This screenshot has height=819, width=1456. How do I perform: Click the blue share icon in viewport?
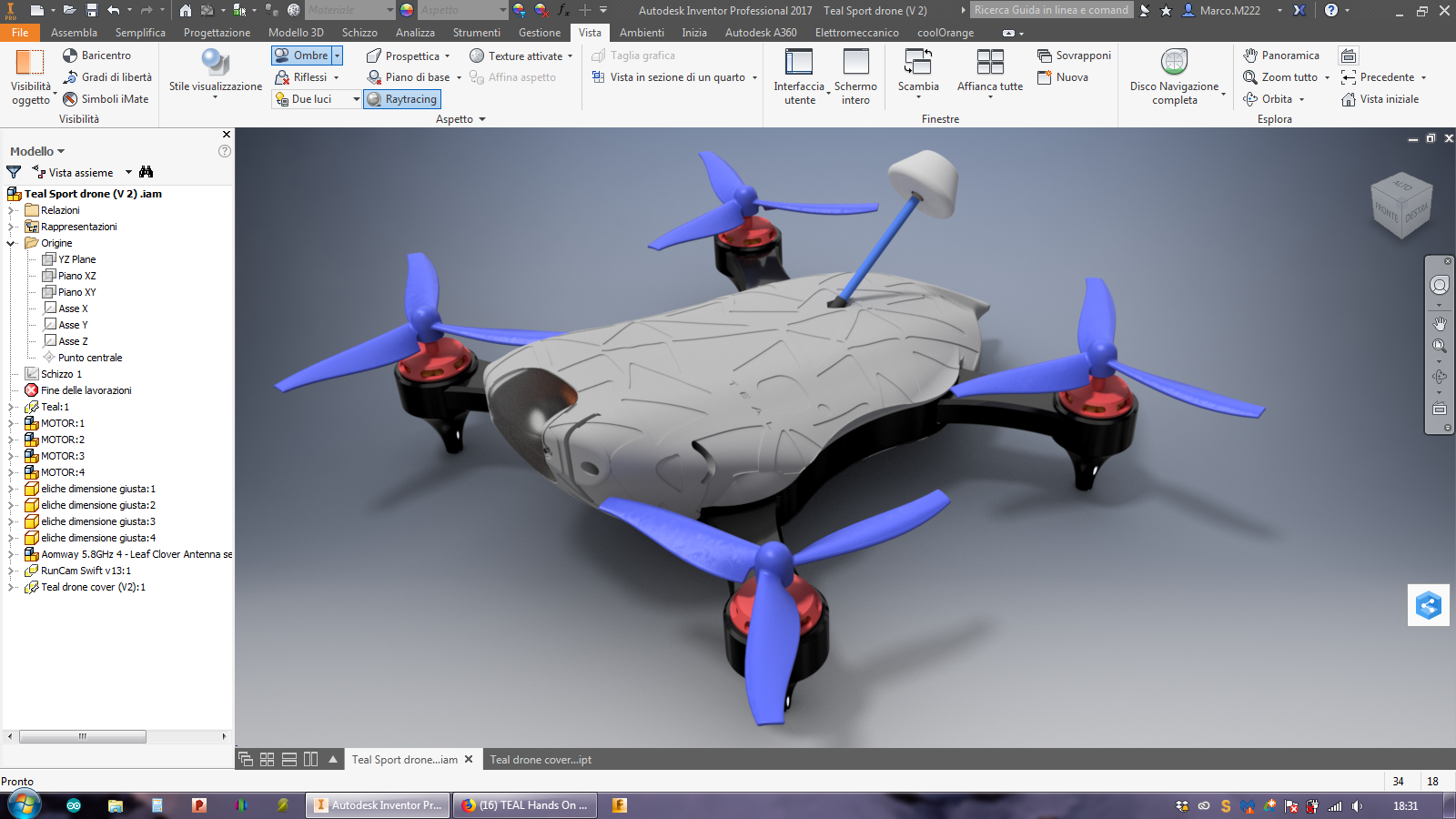(x=1429, y=605)
